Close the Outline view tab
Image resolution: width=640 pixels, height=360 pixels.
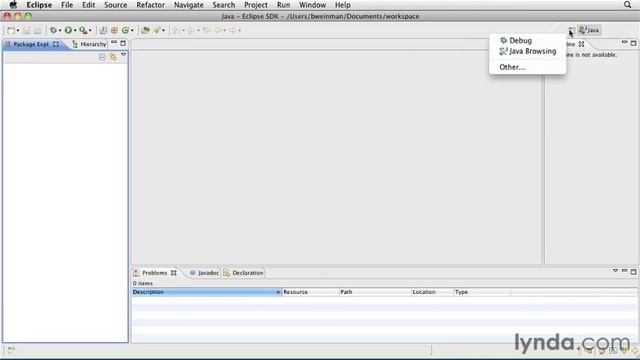point(581,44)
